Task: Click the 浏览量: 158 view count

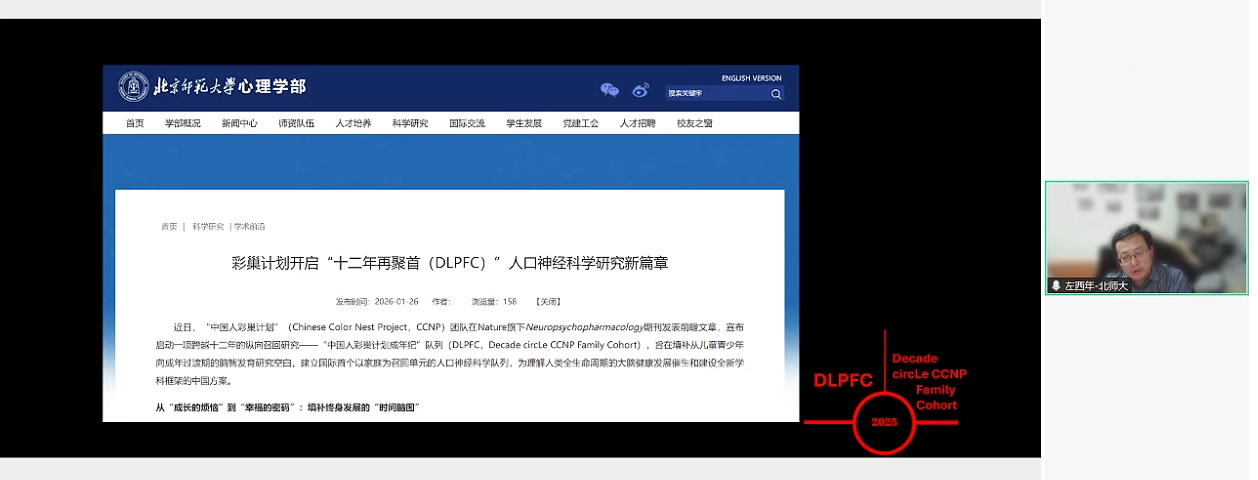Action: [493, 301]
